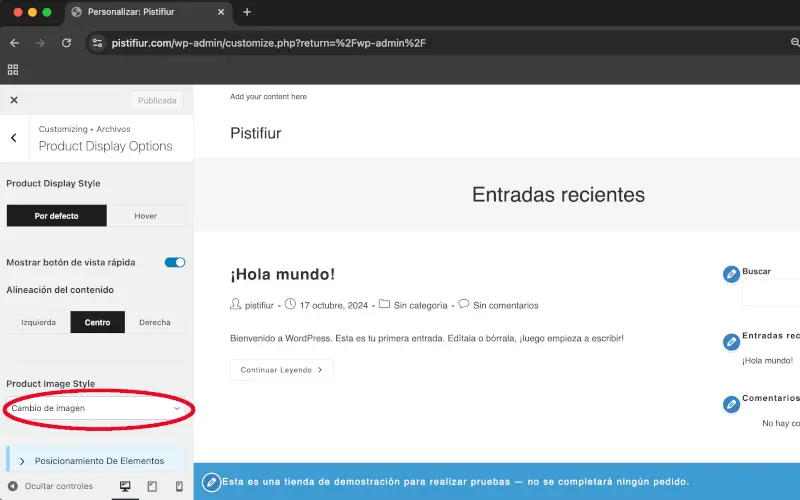Align content to Centro

97,322
